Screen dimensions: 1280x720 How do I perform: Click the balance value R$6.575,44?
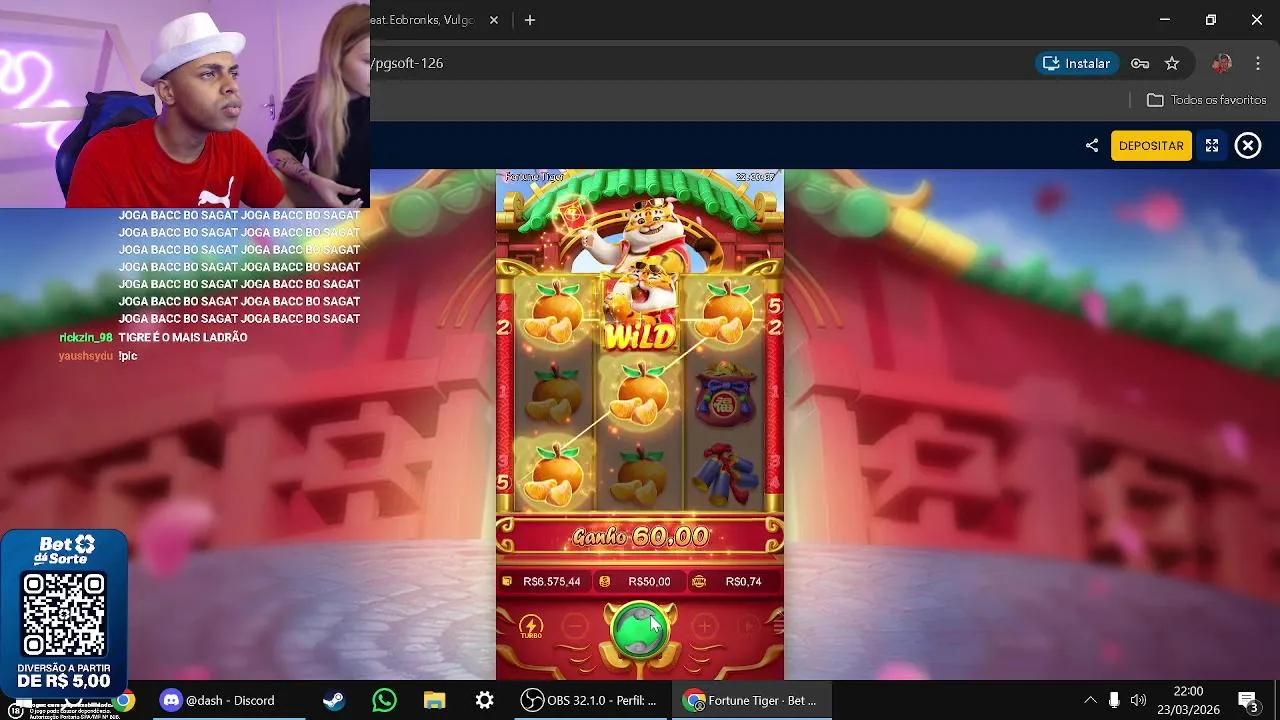[551, 581]
